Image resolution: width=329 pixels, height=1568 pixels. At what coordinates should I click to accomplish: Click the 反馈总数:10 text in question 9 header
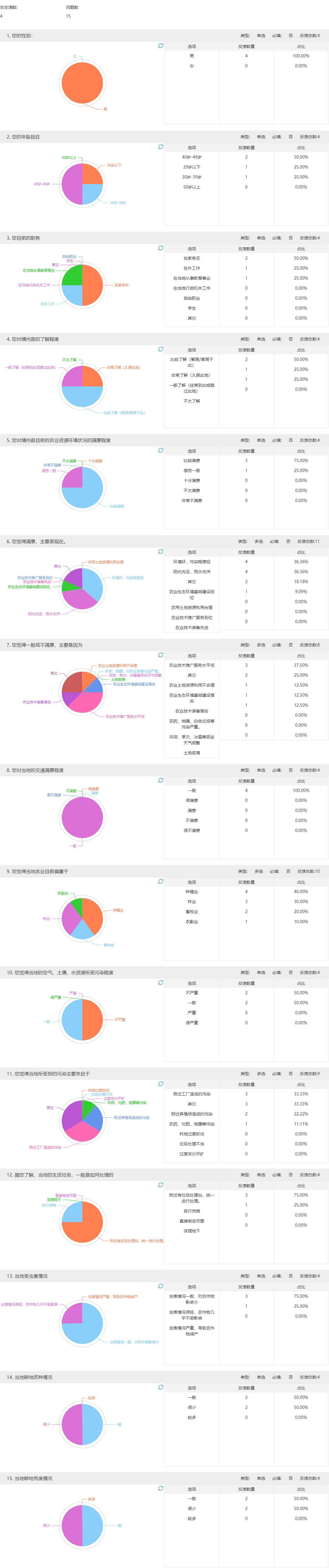[x=308, y=871]
